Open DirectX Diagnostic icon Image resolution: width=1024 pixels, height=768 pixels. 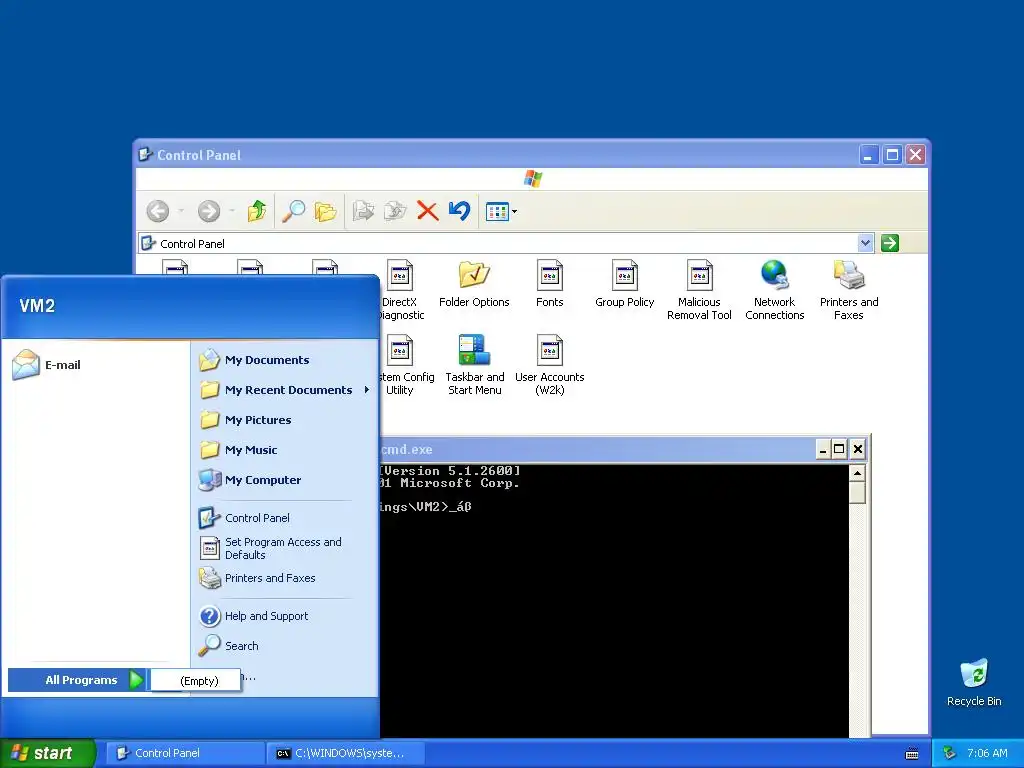pos(400,290)
